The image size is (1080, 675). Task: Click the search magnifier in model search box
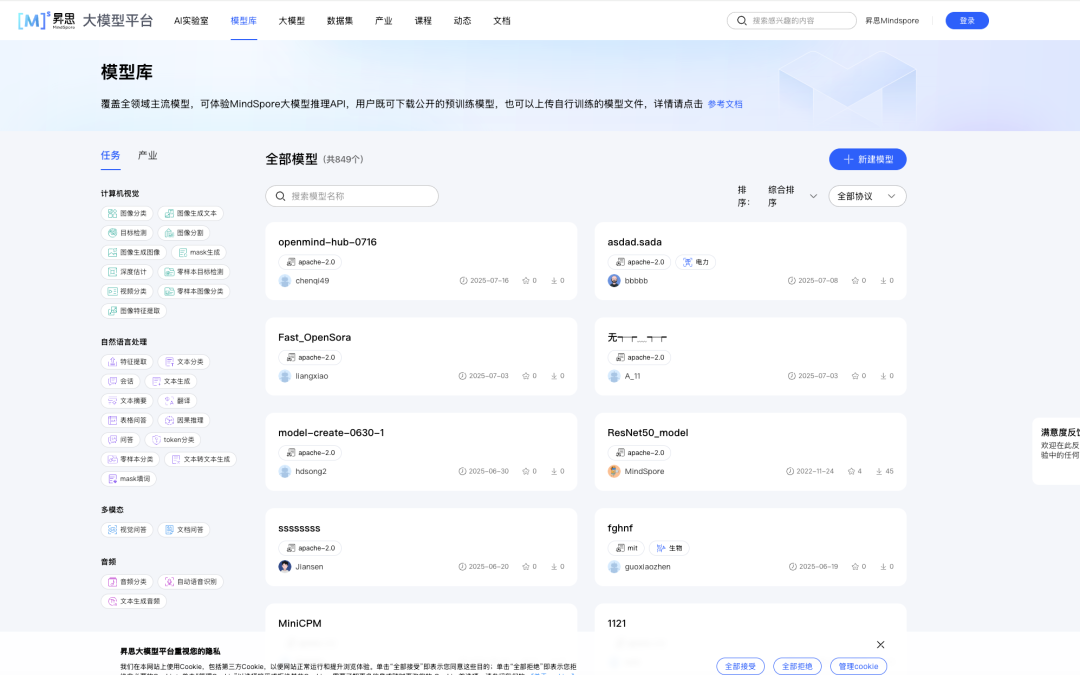coord(280,195)
